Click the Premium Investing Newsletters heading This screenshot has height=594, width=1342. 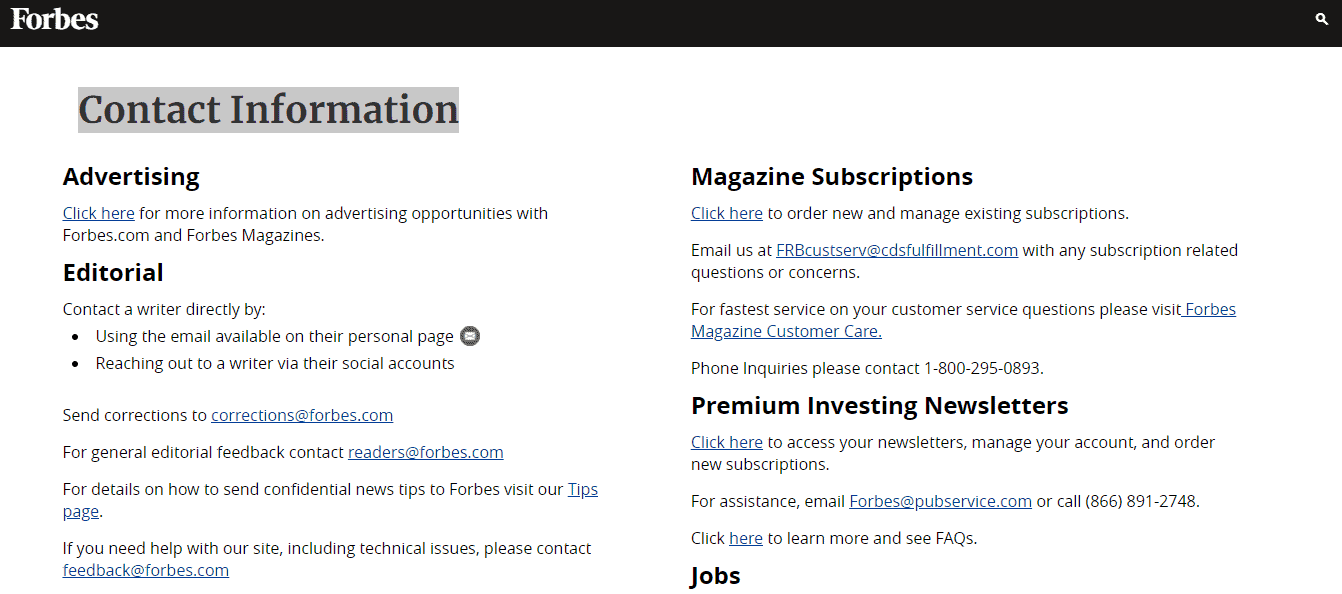880,406
